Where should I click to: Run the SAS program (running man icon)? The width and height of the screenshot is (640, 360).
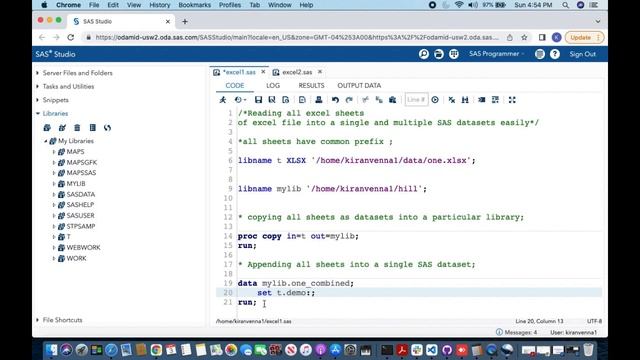point(223,100)
